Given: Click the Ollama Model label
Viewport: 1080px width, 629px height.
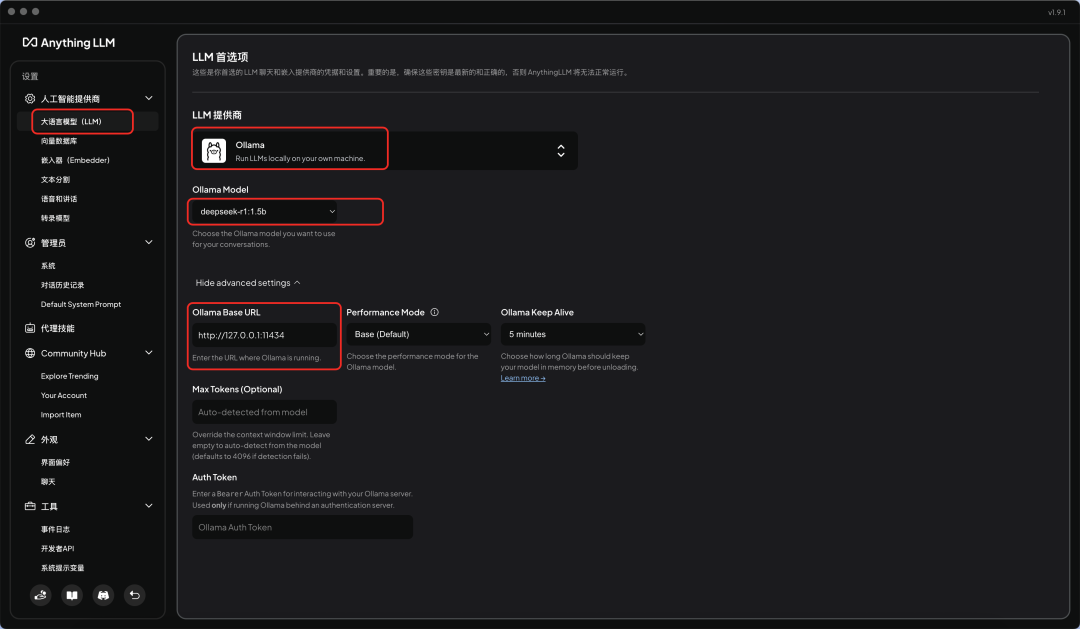Looking at the screenshot, I should pos(220,189).
